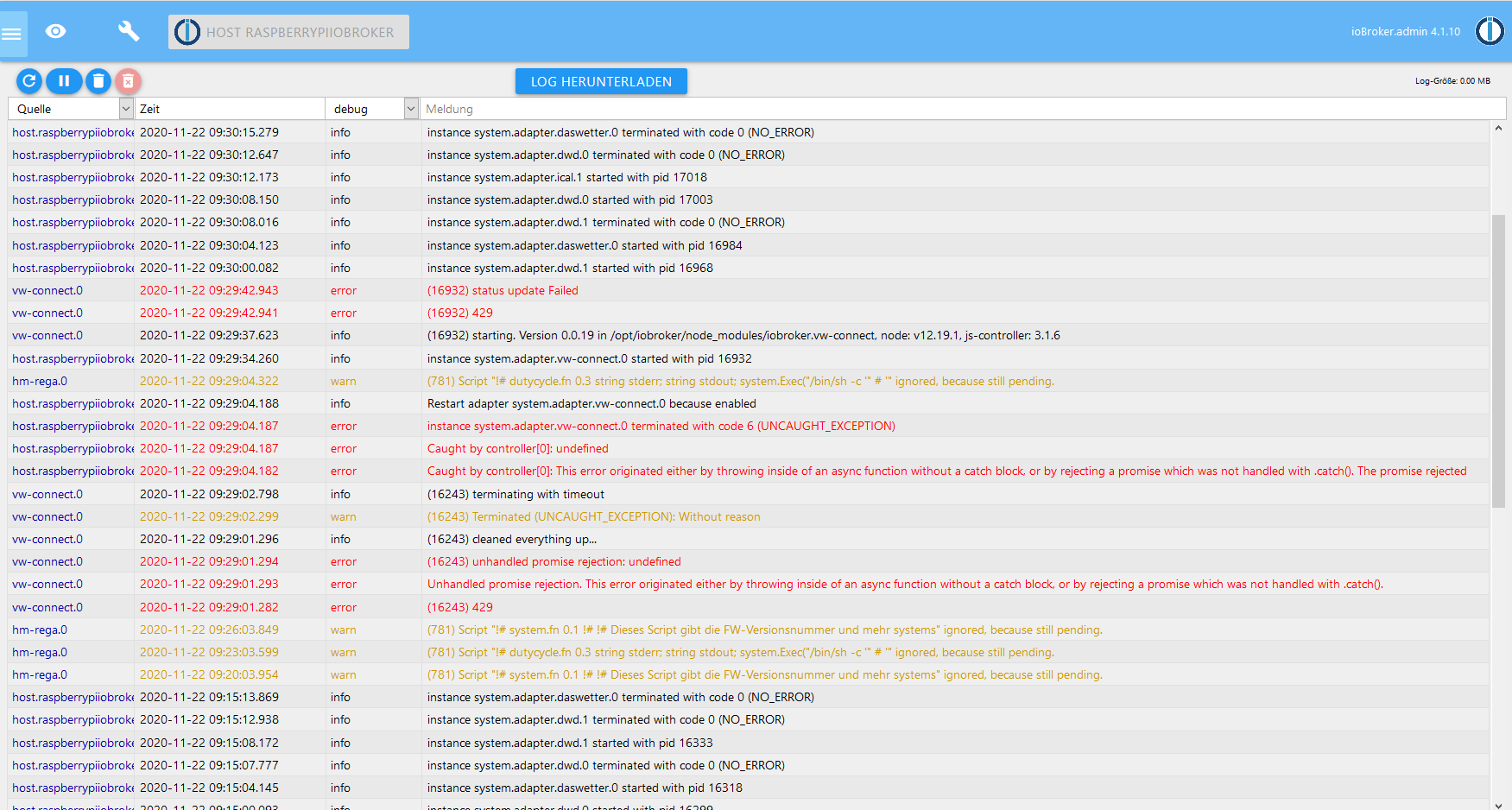Click the Zeit column header
Screen dimensions: 1512x810
[149, 109]
